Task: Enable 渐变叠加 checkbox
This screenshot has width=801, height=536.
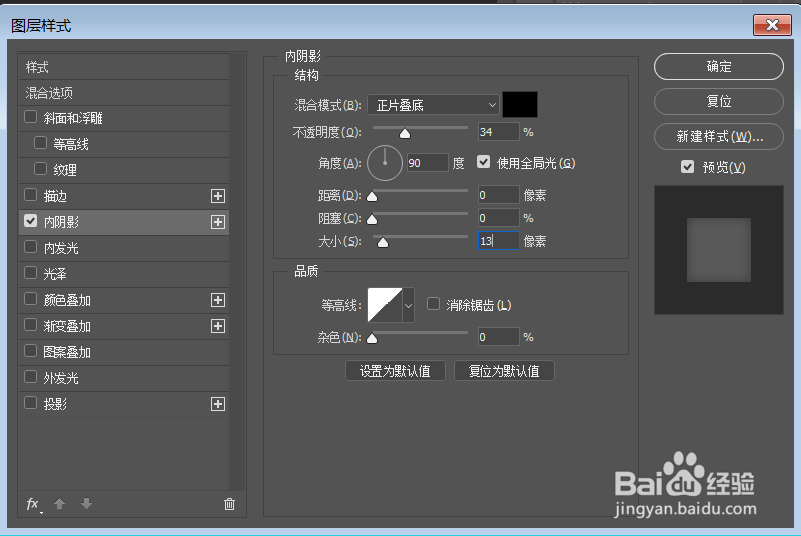Action: point(31,325)
